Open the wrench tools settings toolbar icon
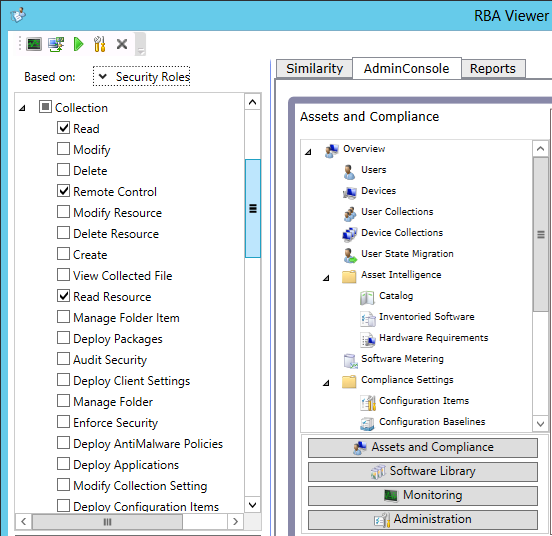Screen dimensions: 552x536 [x=100, y=44]
